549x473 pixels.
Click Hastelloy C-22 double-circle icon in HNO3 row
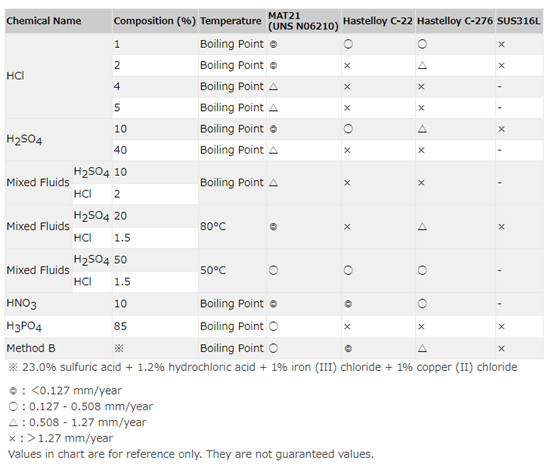click(348, 304)
